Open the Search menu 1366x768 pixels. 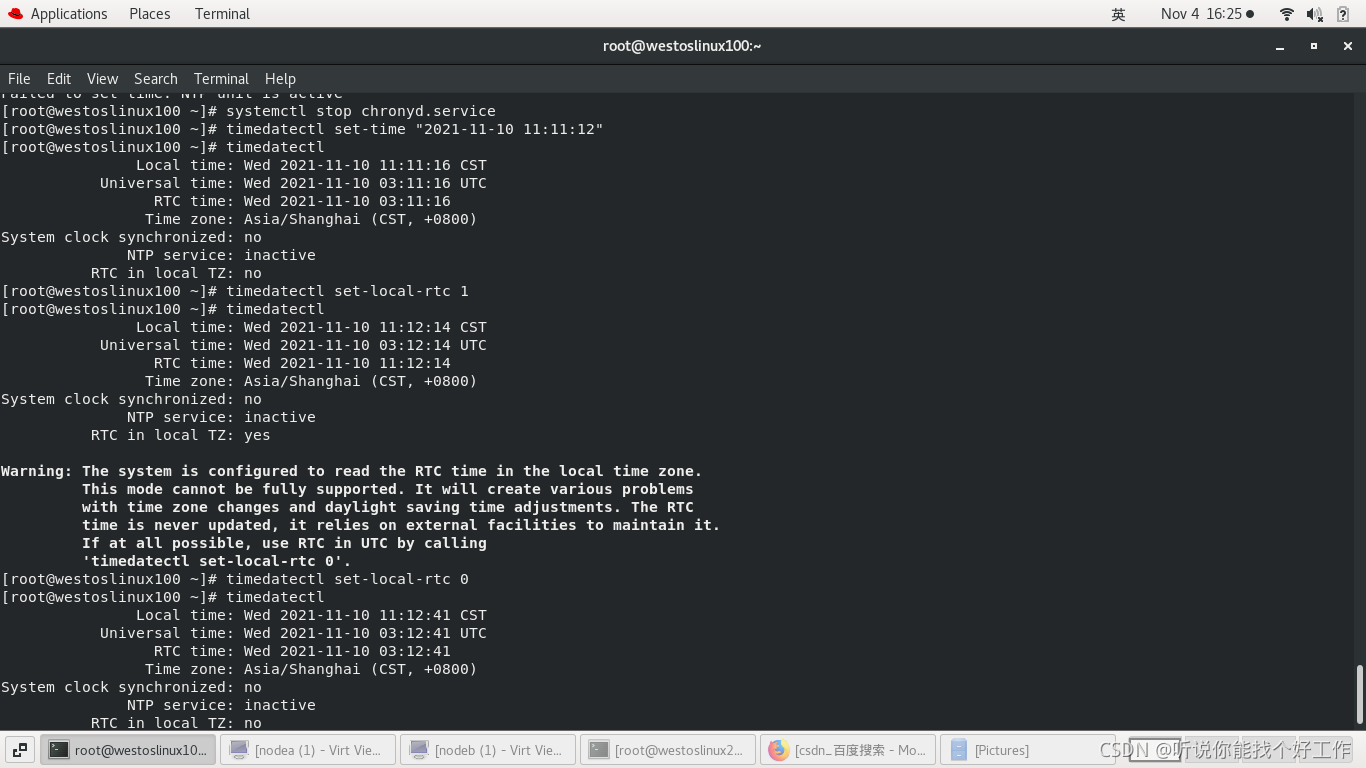coord(156,79)
